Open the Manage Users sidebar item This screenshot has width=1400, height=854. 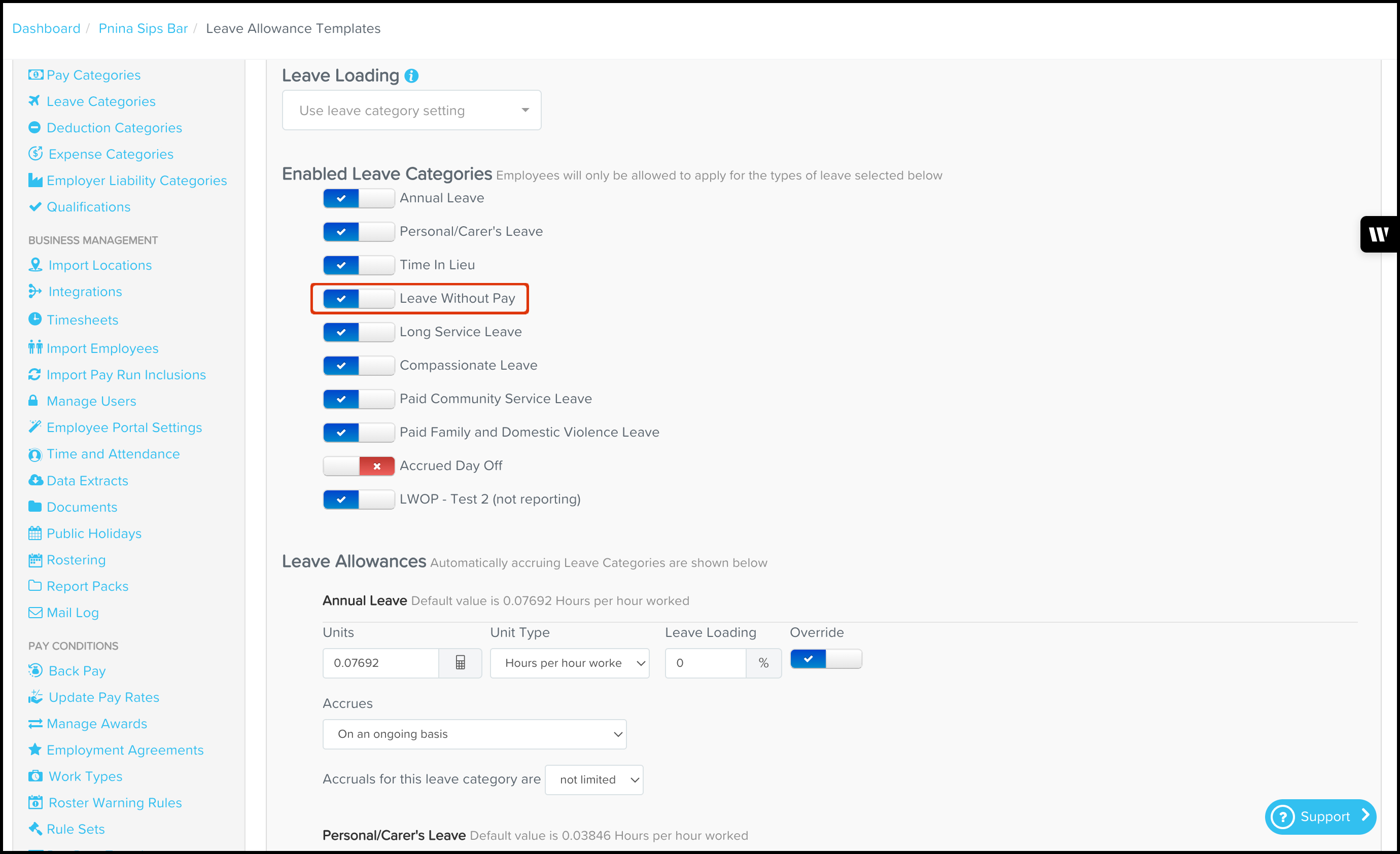pos(91,401)
